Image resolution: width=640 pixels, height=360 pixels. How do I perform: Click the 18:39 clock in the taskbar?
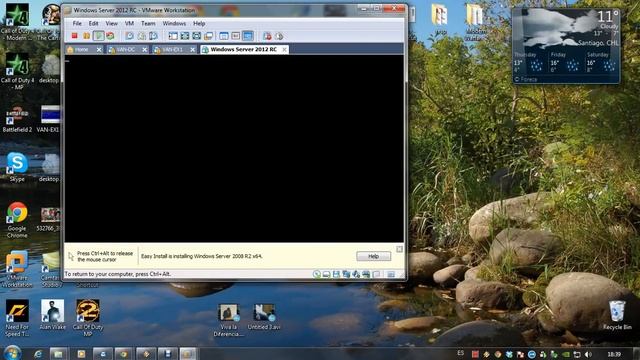(x=614, y=354)
